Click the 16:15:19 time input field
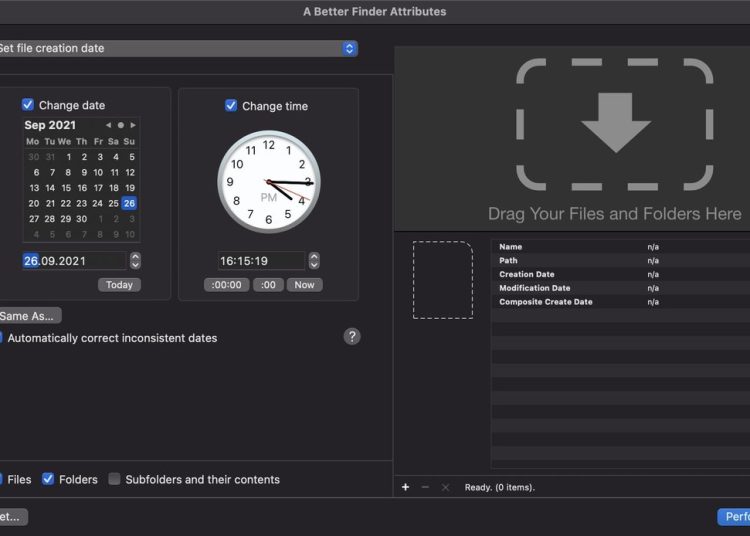 [261, 261]
